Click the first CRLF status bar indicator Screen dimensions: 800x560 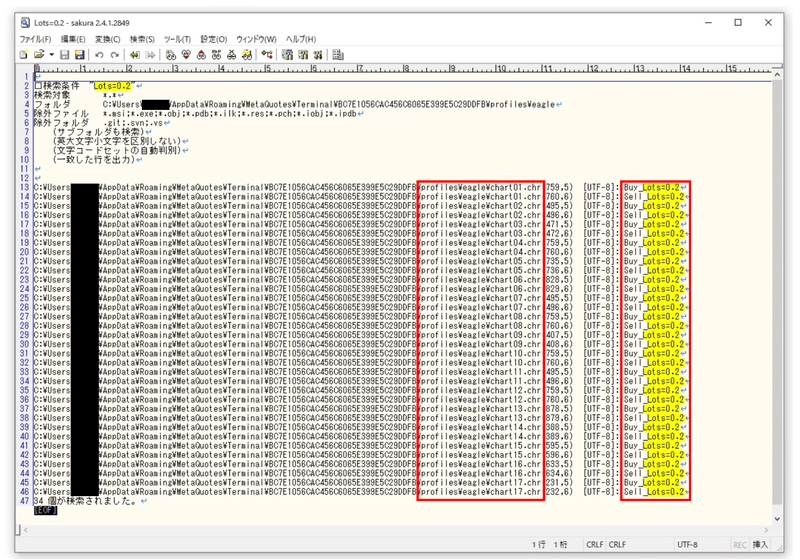pos(594,545)
